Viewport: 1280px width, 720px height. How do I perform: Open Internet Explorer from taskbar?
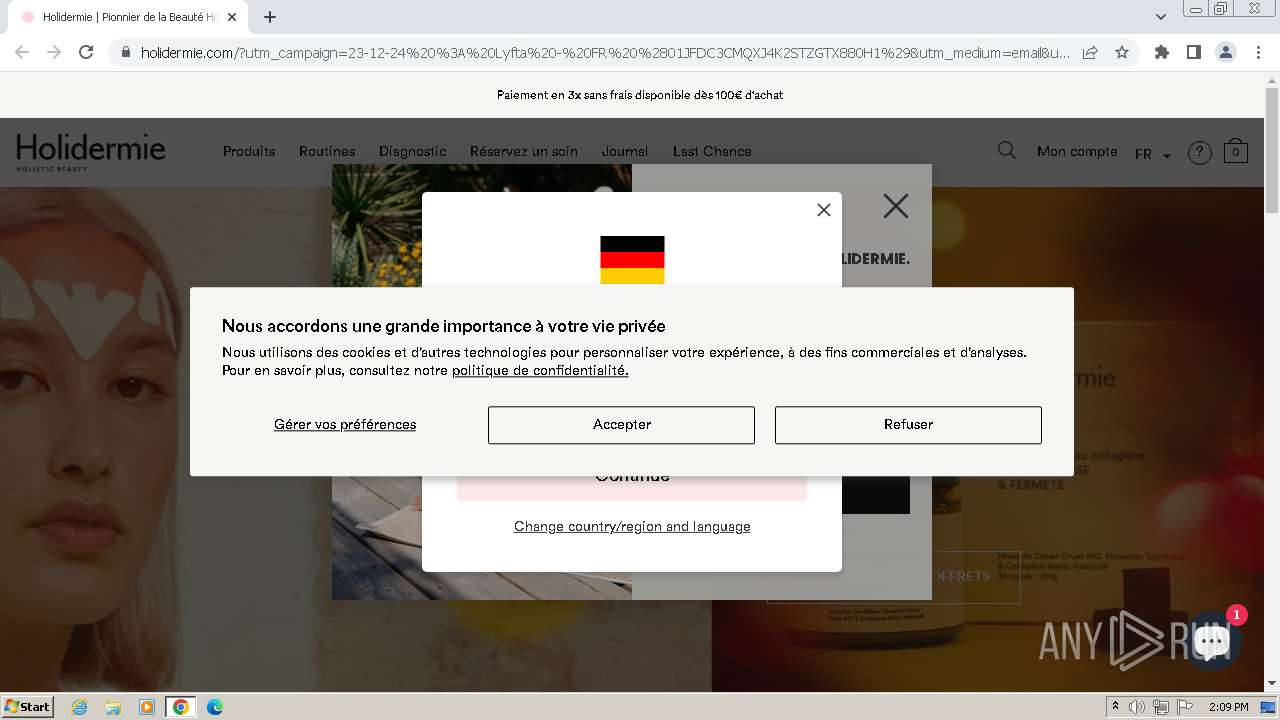[x=79, y=707]
